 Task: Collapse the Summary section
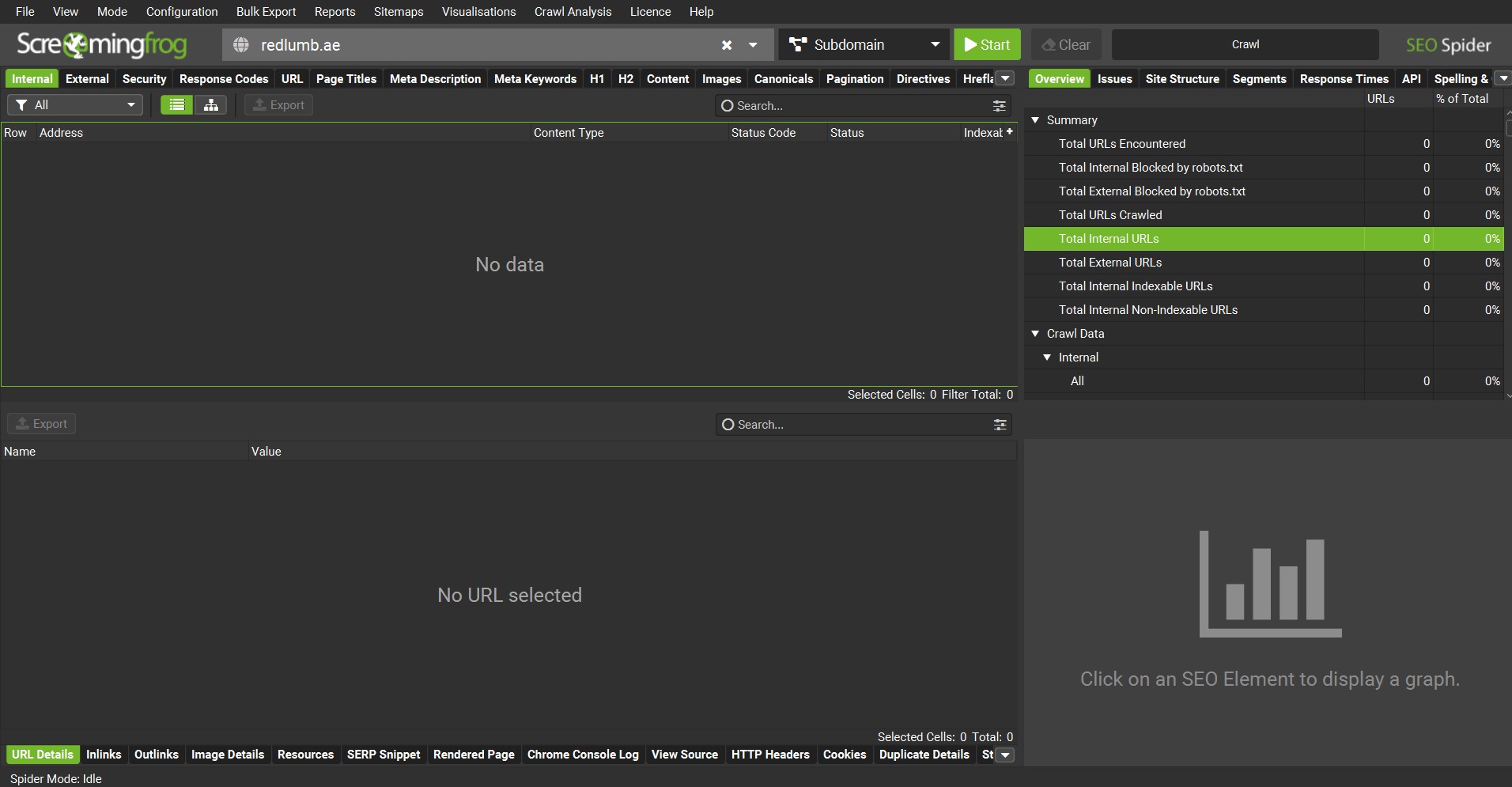click(x=1036, y=119)
